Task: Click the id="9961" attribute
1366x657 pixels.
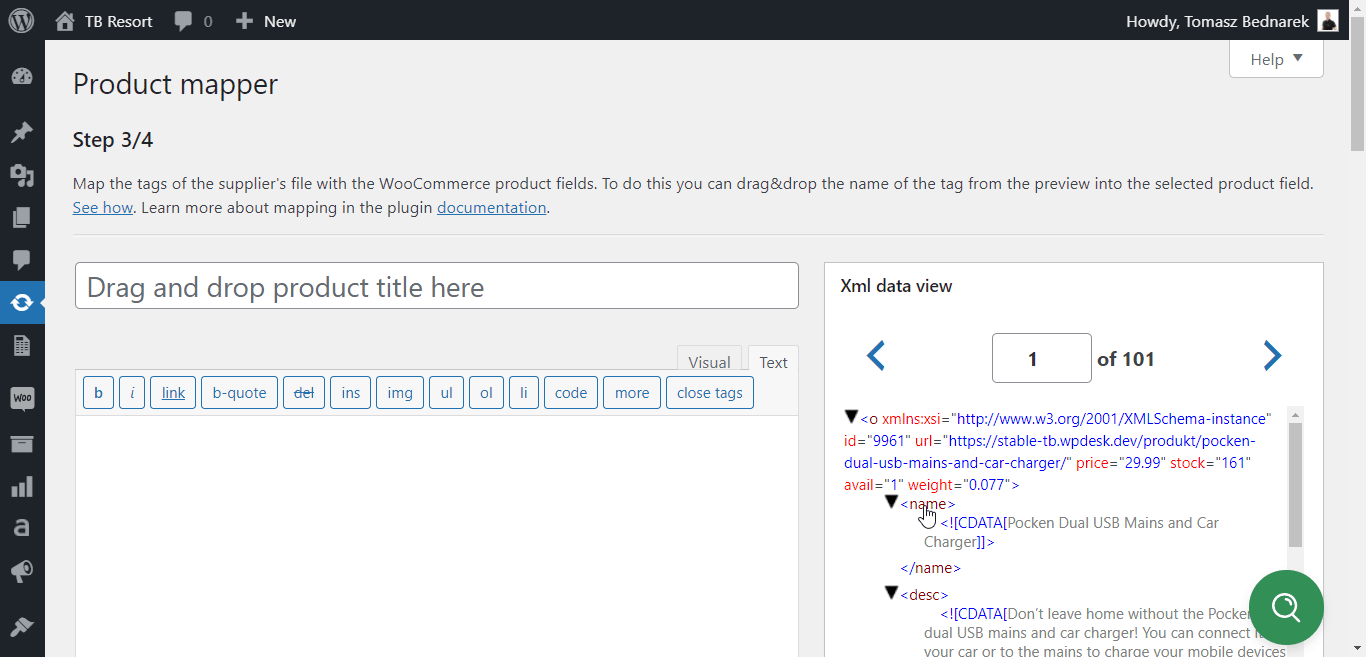Action: (877, 441)
